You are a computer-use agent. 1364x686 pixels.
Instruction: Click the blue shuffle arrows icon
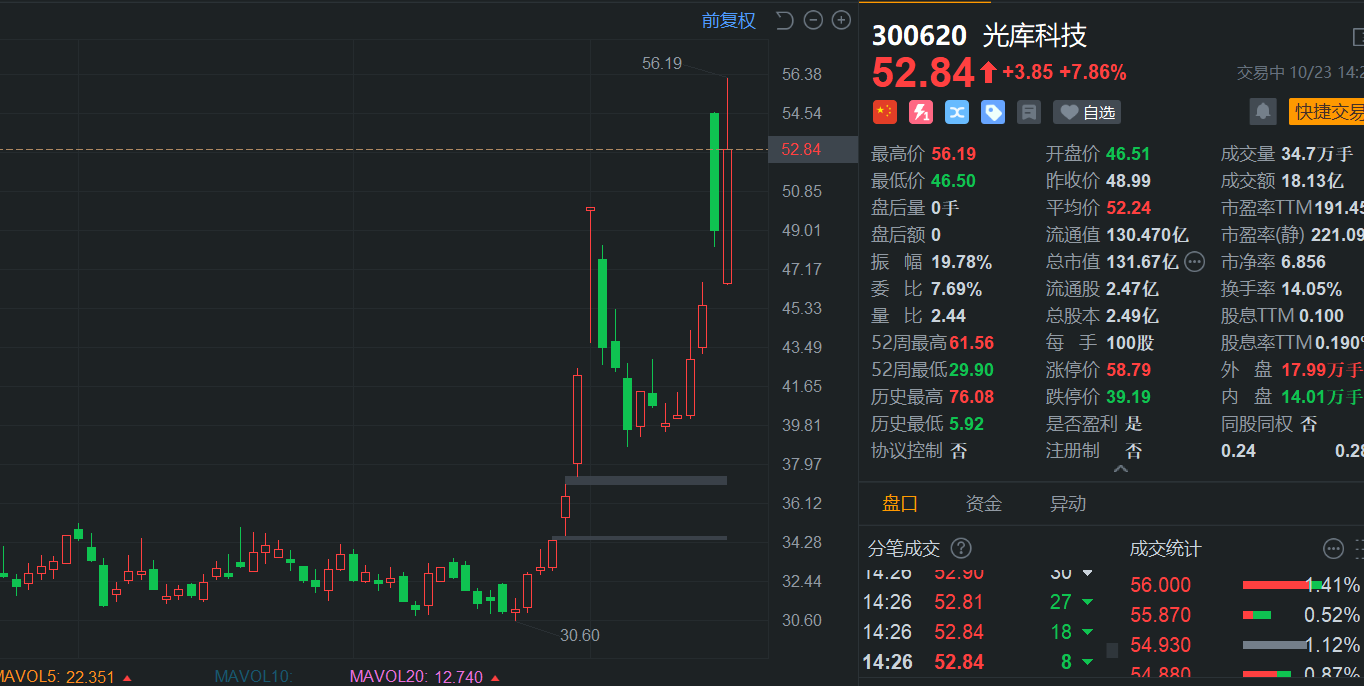click(x=956, y=112)
